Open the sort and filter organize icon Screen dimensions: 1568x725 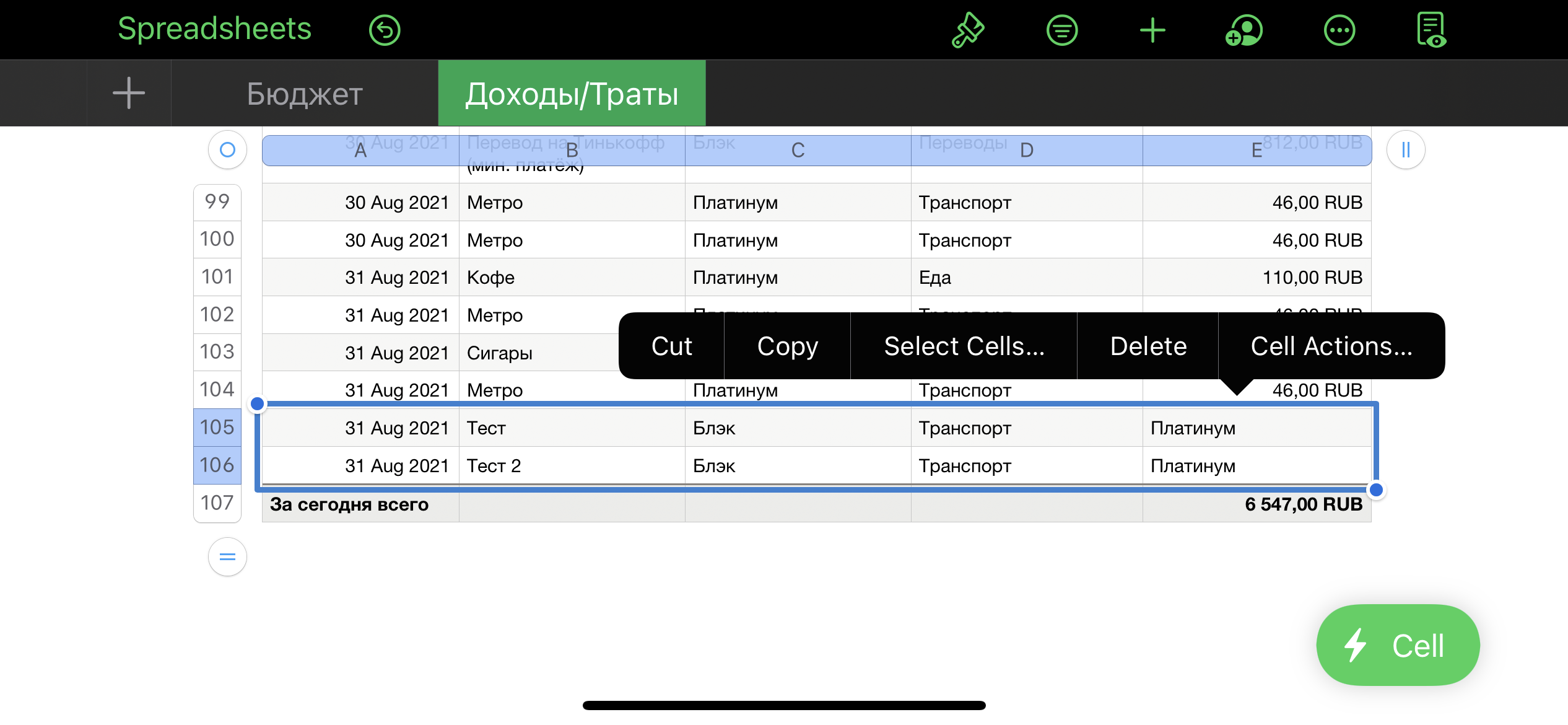1062,30
